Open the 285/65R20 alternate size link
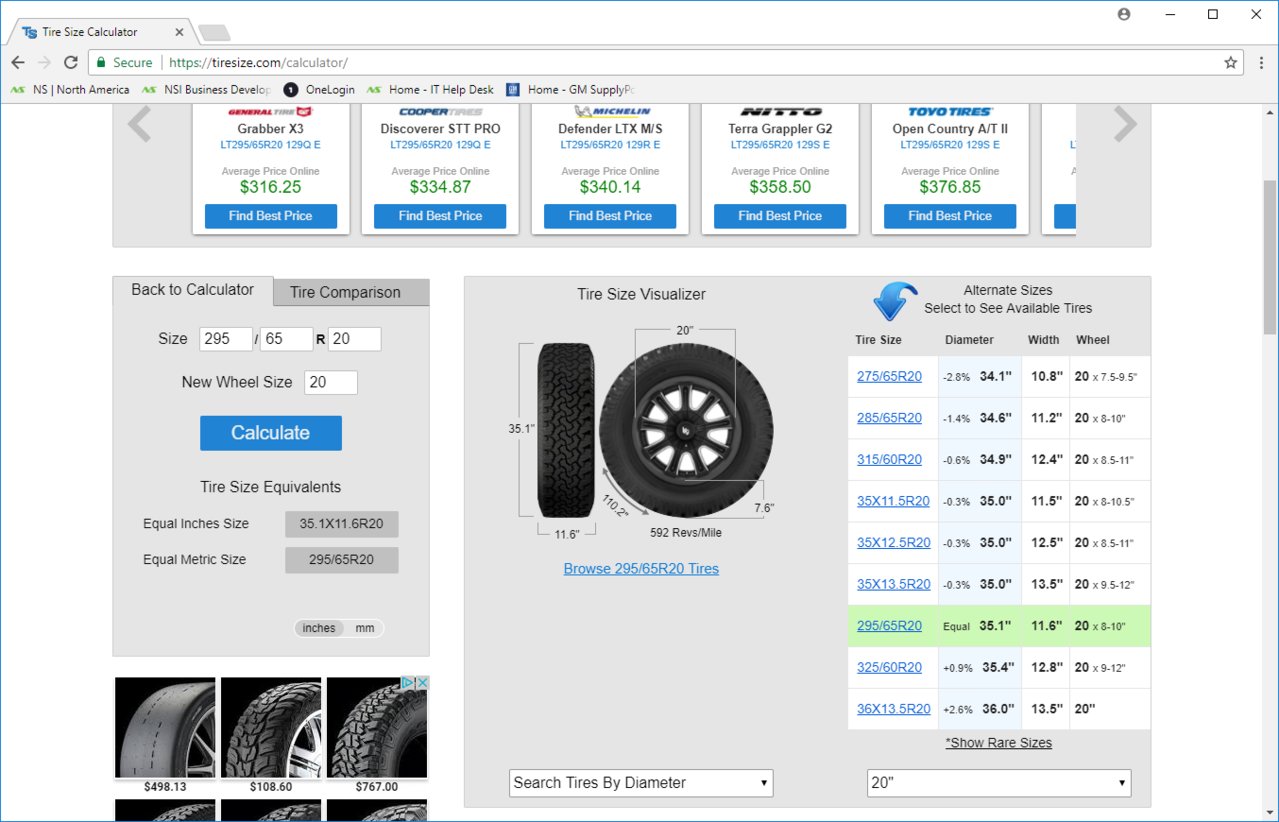 [889, 418]
